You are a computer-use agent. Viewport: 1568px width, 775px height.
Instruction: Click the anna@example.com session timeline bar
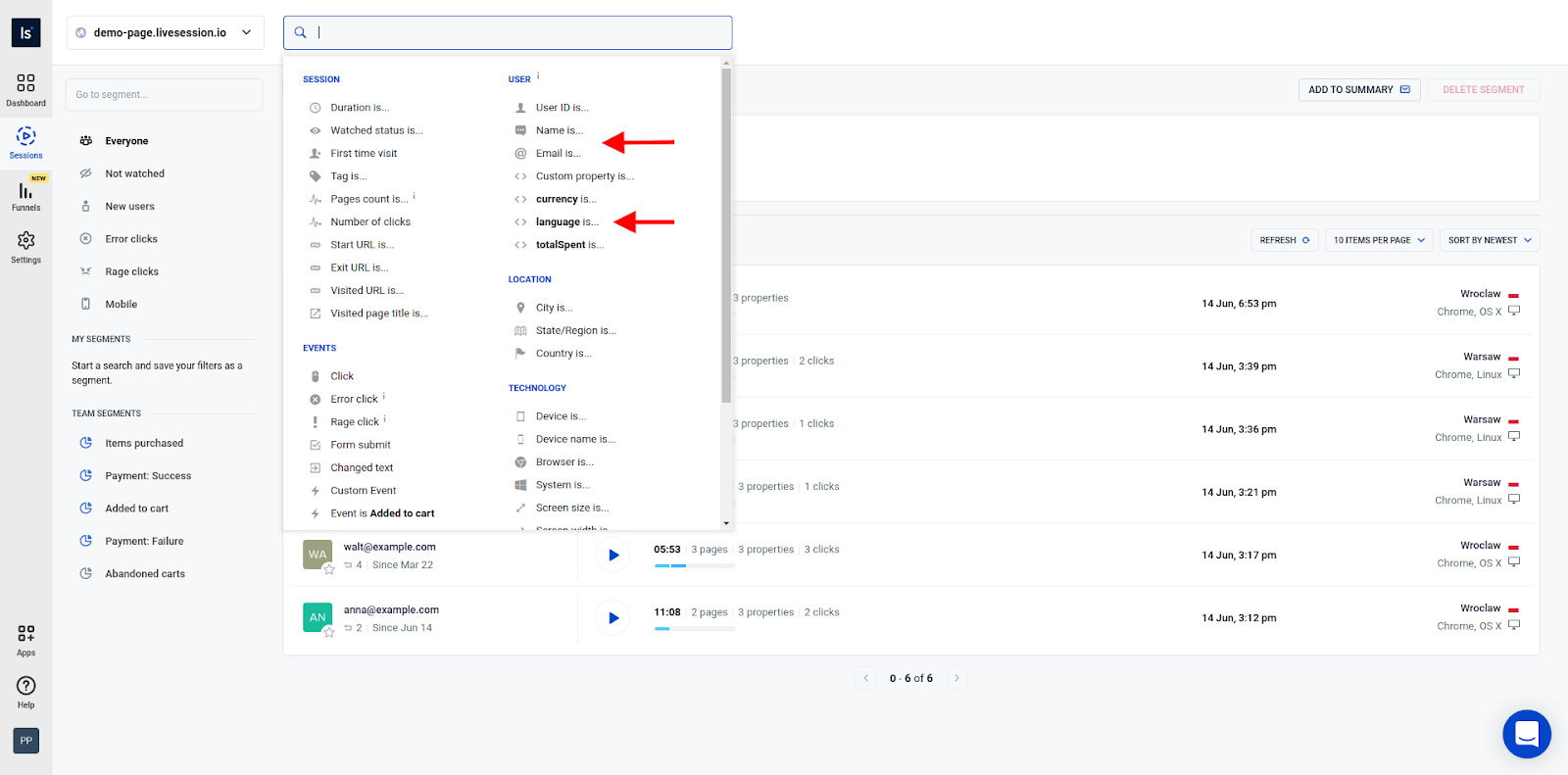pyautogui.click(x=695, y=629)
